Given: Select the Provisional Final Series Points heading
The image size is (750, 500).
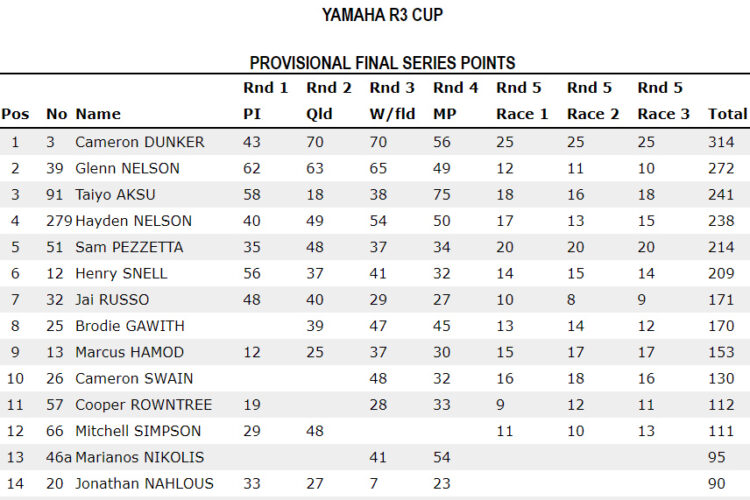Looking at the screenshot, I should (382, 63).
